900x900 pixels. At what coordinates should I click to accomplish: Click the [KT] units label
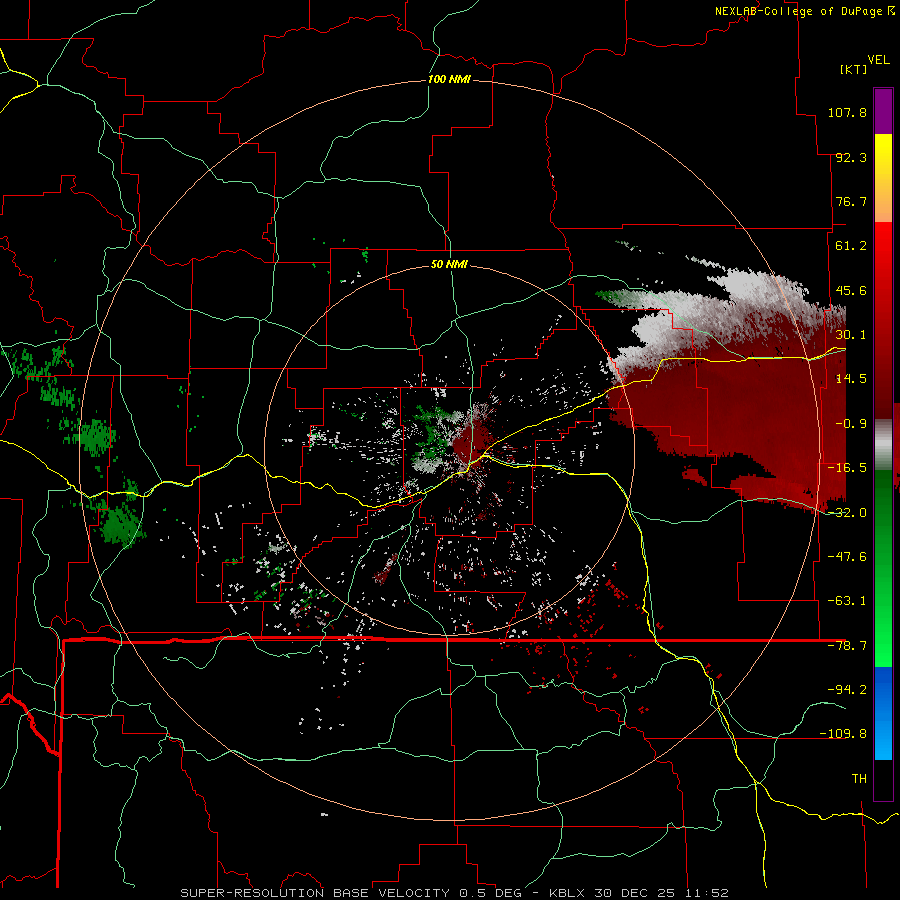click(x=854, y=69)
